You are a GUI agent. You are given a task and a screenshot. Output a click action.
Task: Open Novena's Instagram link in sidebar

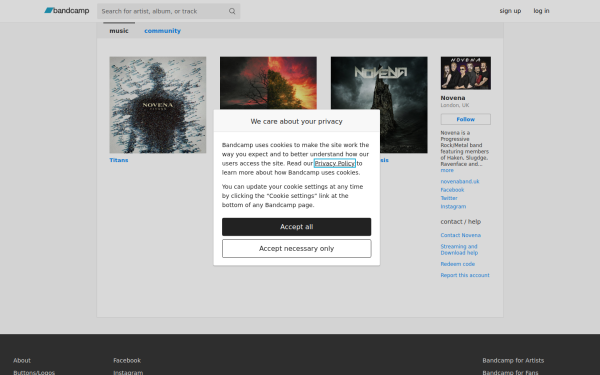point(453,207)
